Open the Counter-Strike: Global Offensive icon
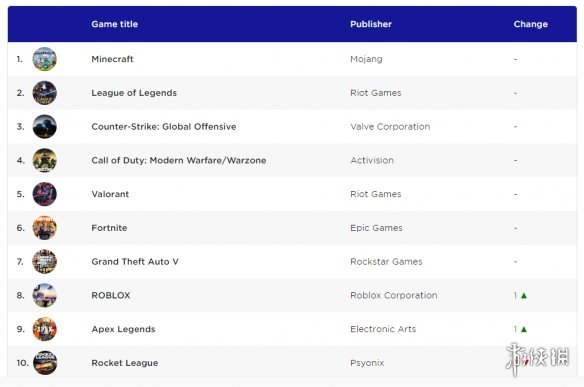The width and height of the screenshot is (584, 387). click(x=44, y=127)
